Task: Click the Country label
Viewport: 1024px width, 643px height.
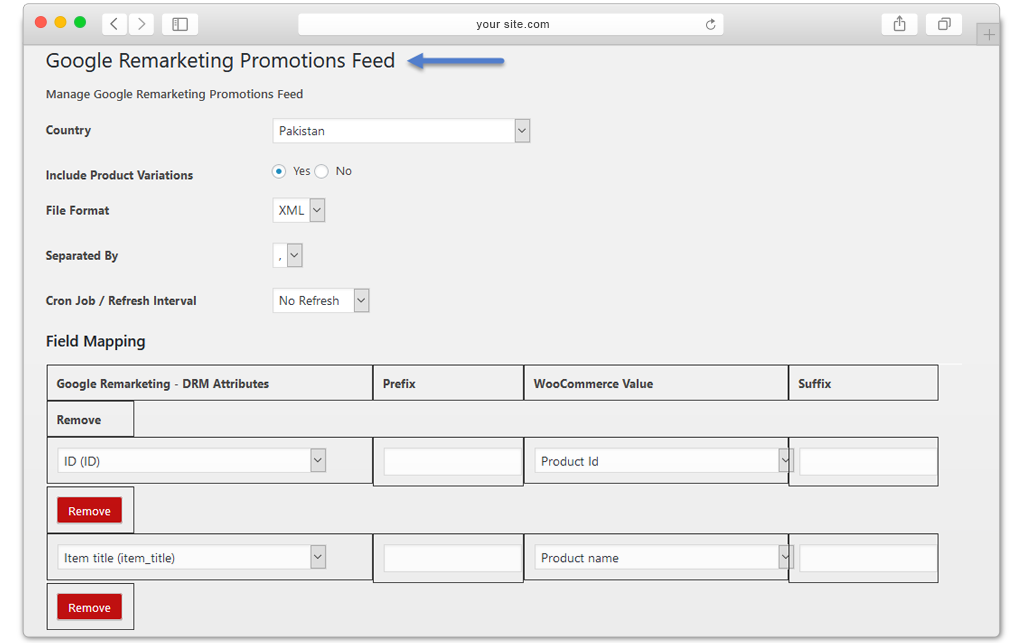Action: pyautogui.click(x=68, y=130)
